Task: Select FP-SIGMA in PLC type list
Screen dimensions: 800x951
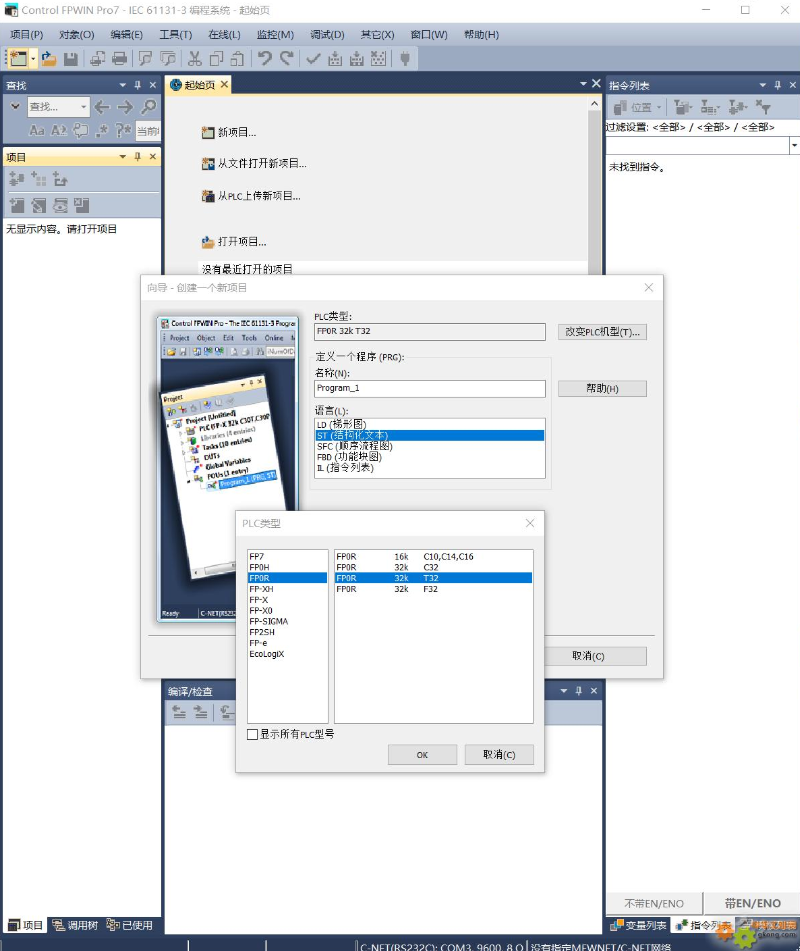Action: click(287, 621)
